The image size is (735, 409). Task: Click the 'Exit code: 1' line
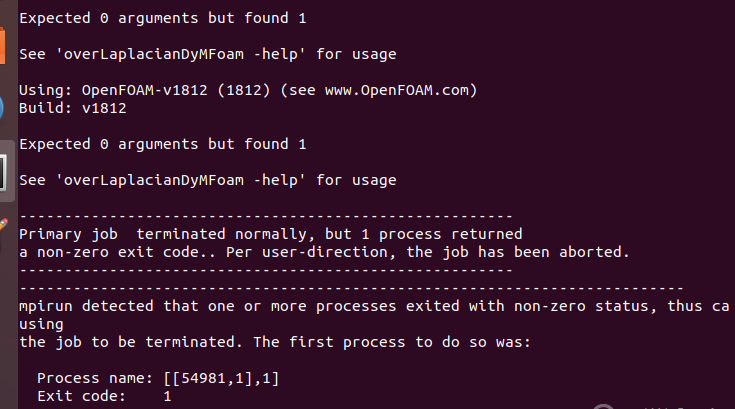point(104,396)
